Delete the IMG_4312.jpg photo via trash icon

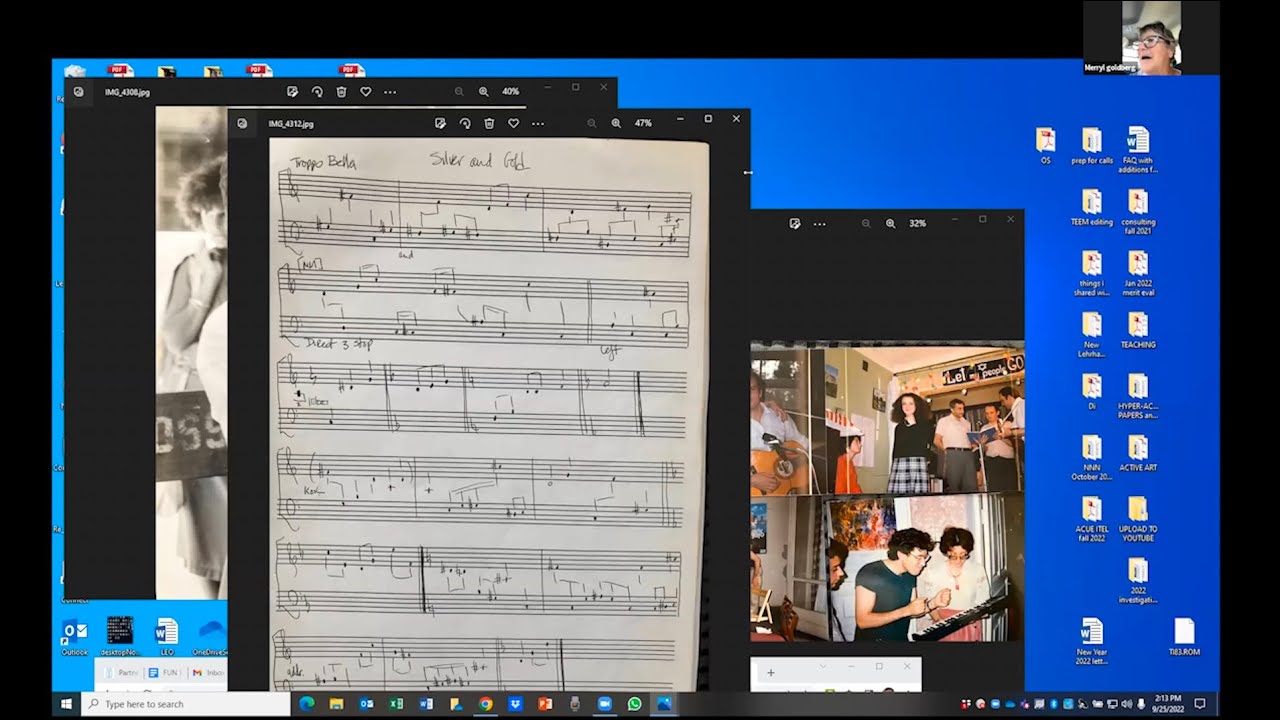pyautogui.click(x=489, y=123)
